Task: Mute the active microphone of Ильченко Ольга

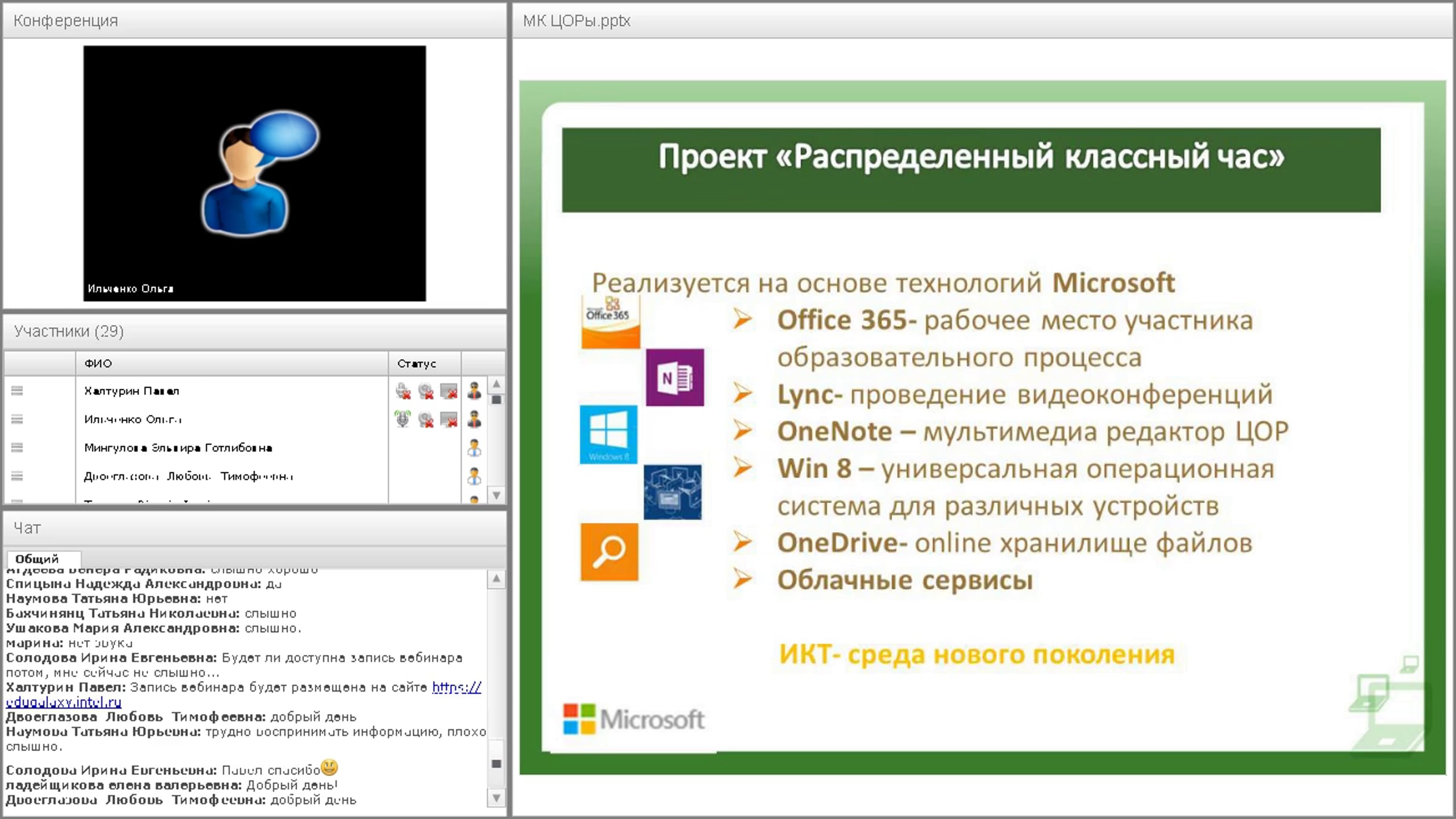Action: [x=403, y=419]
